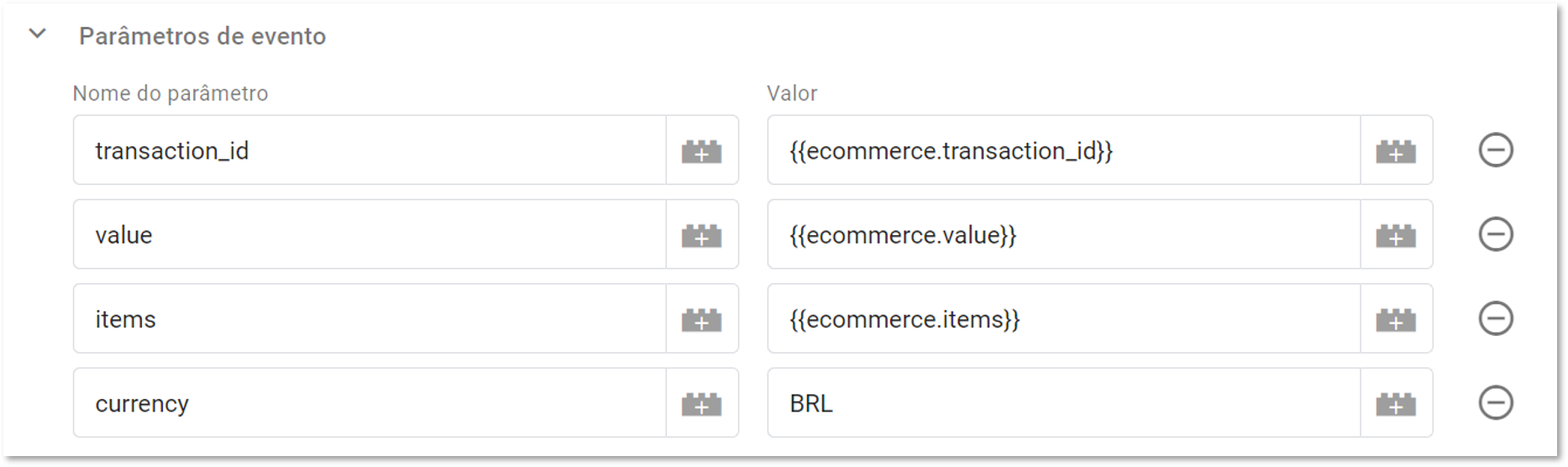Viewport: 1568px width, 467px height.
Task: Remove the value parameter row
Action: 1496,234
